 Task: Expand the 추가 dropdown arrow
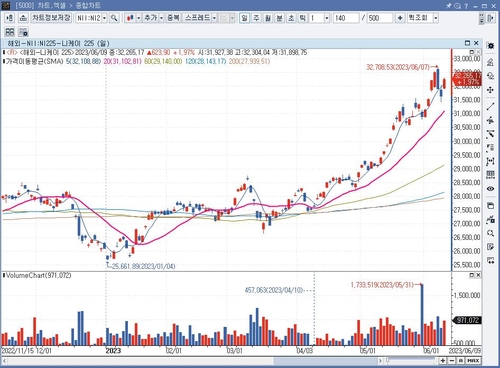pyautogui.click(x=161, y=18)
